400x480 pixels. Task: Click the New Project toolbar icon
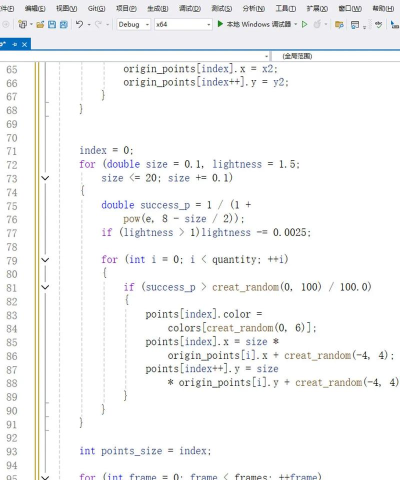pos(22,24)
